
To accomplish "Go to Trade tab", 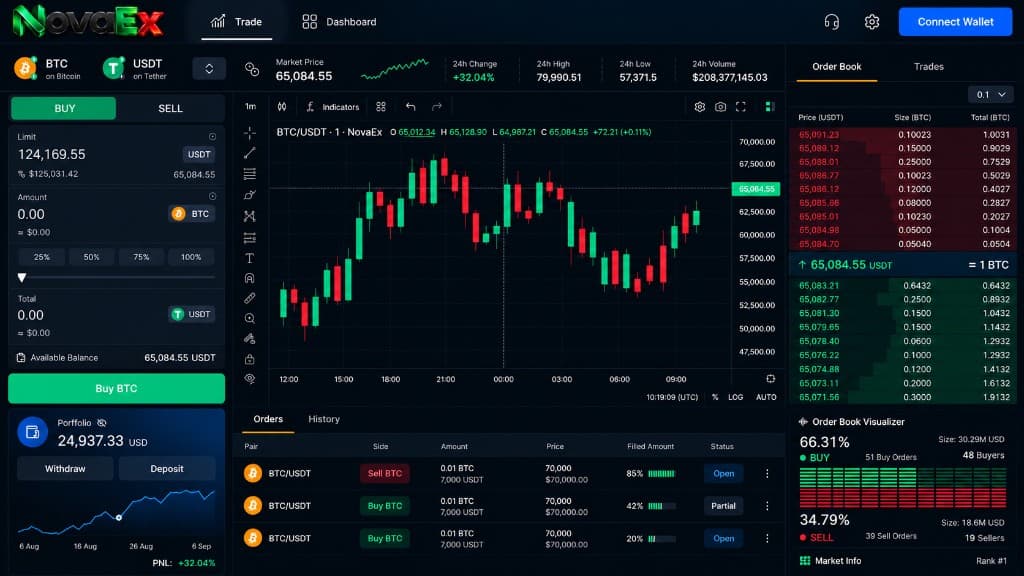I will pos(236,22).
